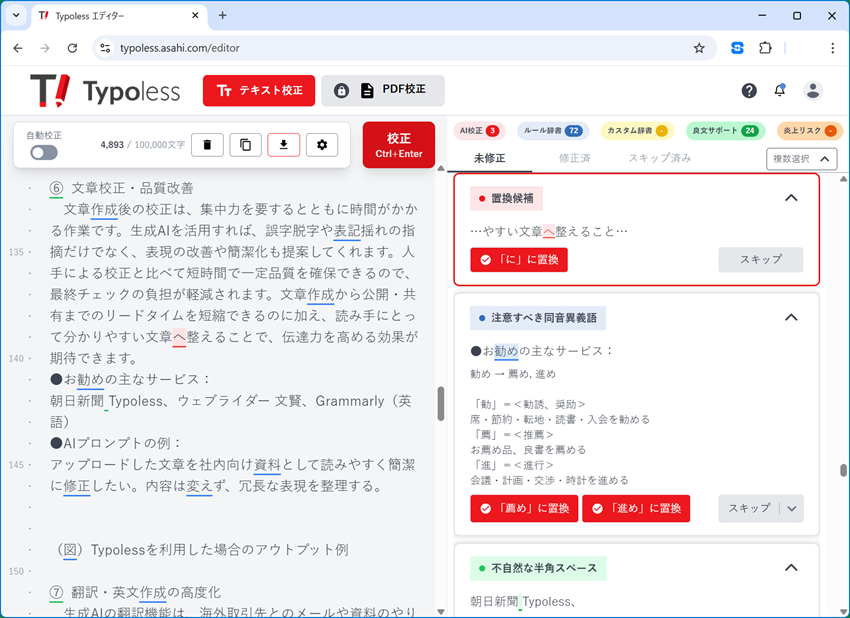Select the PDF校正 mode with lock icon
The height and width of the screenshot is (618, 850).
383,90
